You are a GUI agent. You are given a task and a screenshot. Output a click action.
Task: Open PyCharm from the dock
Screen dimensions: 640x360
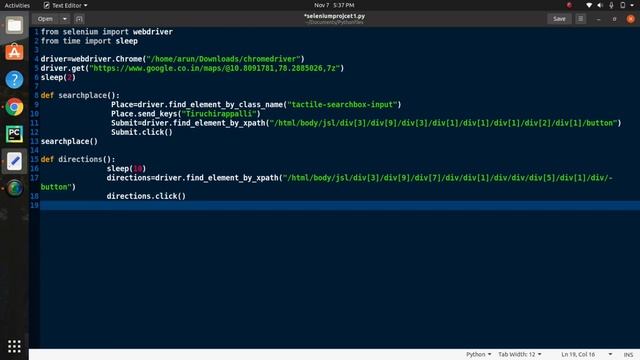[14, 134]
